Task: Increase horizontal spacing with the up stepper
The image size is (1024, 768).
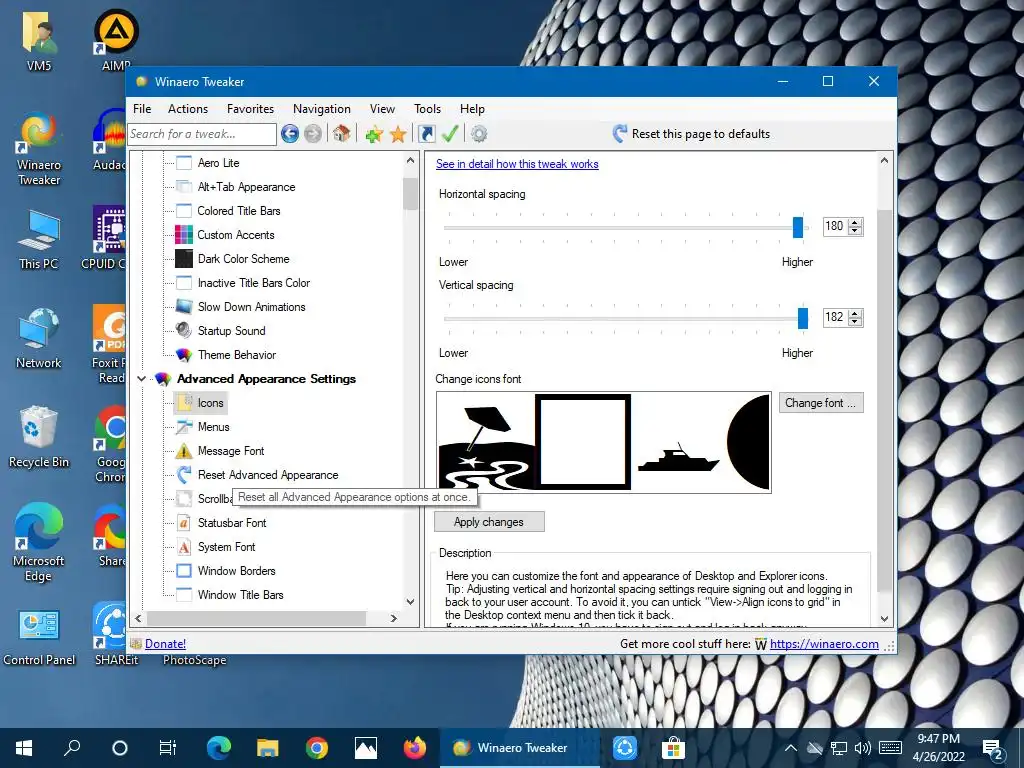Action: 855,222
